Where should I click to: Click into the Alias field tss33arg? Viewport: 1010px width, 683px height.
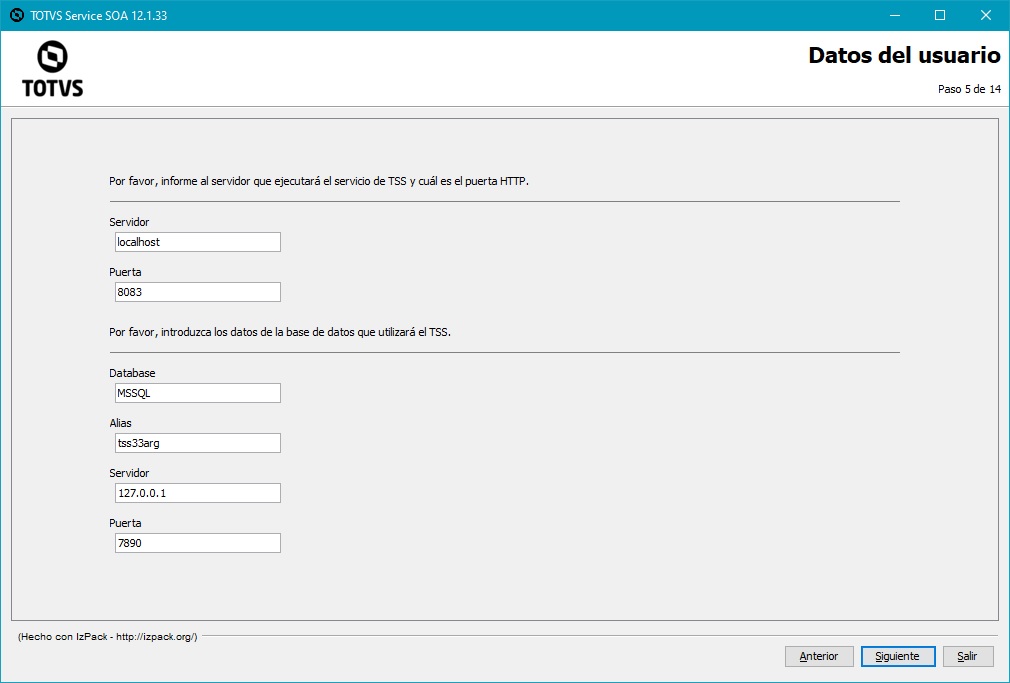(x=198, y=443)
